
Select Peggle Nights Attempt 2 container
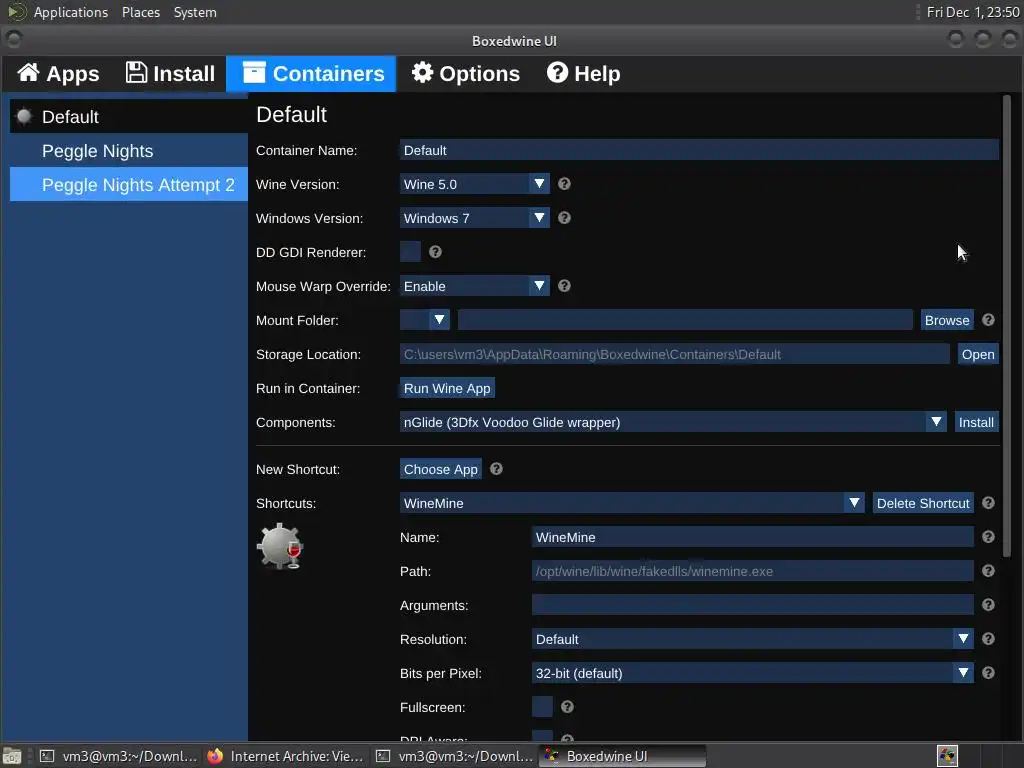(x=129, y=185)
